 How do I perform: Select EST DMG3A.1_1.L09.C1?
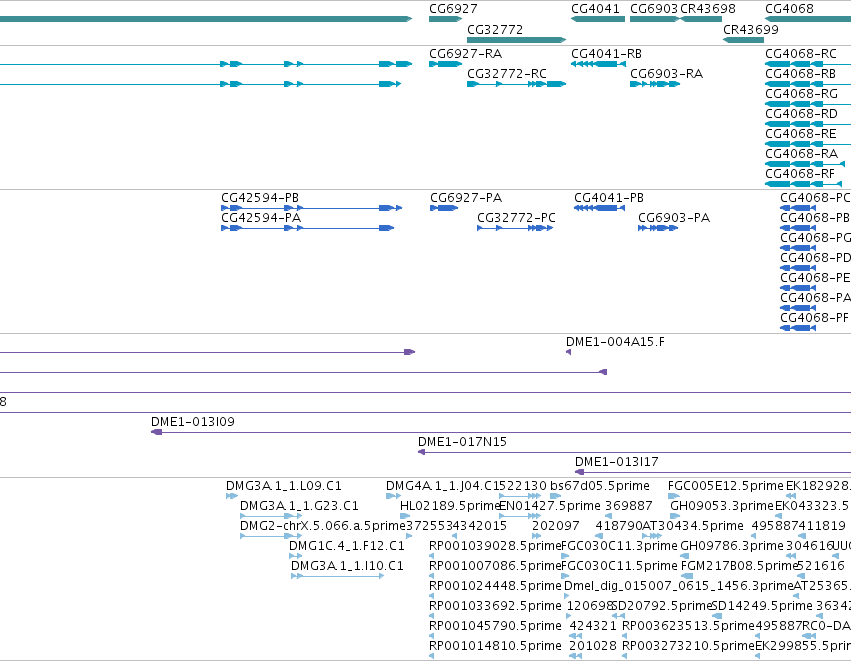(284, 486)
